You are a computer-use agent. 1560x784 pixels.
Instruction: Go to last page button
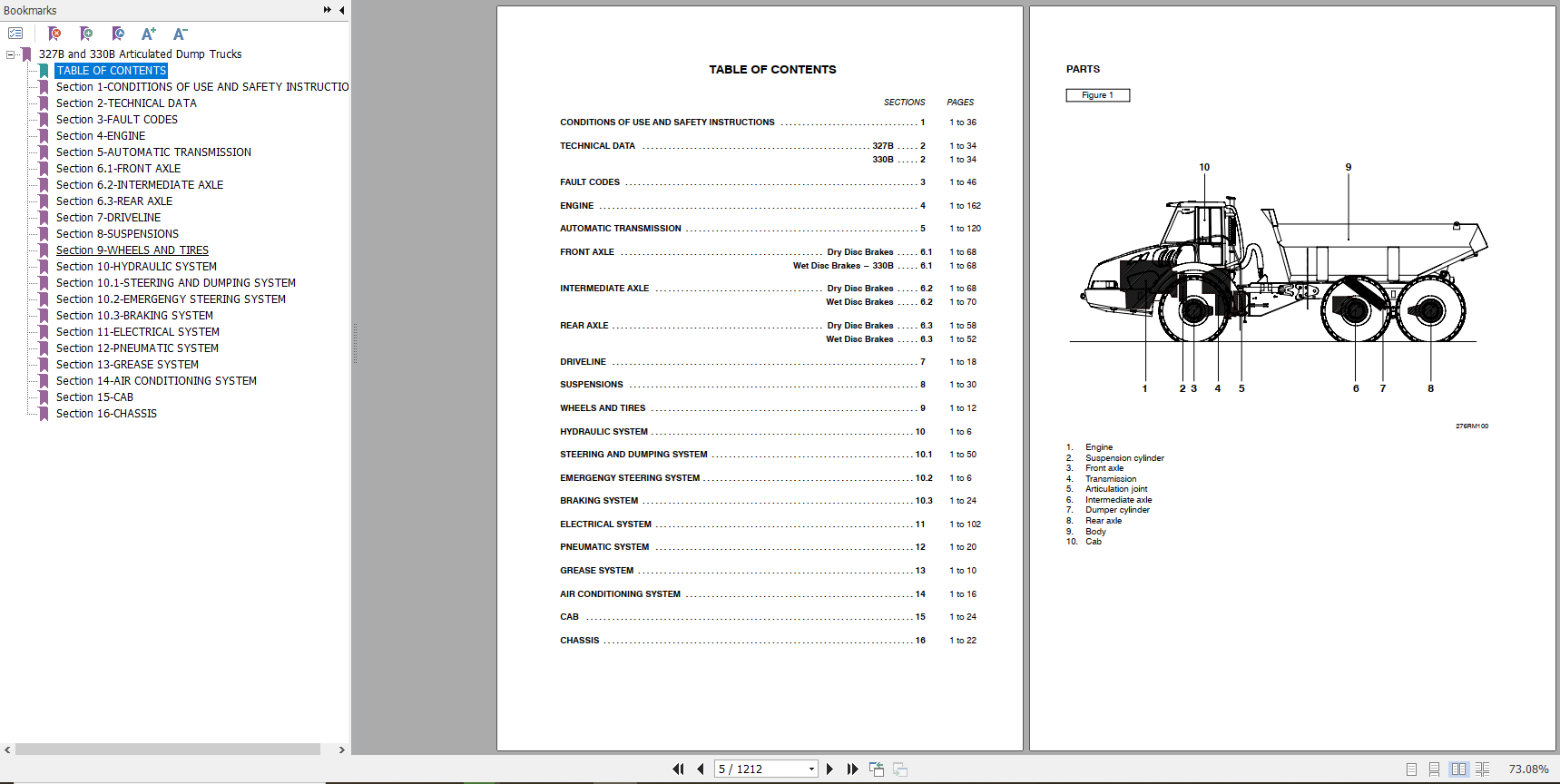click(852, 769)
